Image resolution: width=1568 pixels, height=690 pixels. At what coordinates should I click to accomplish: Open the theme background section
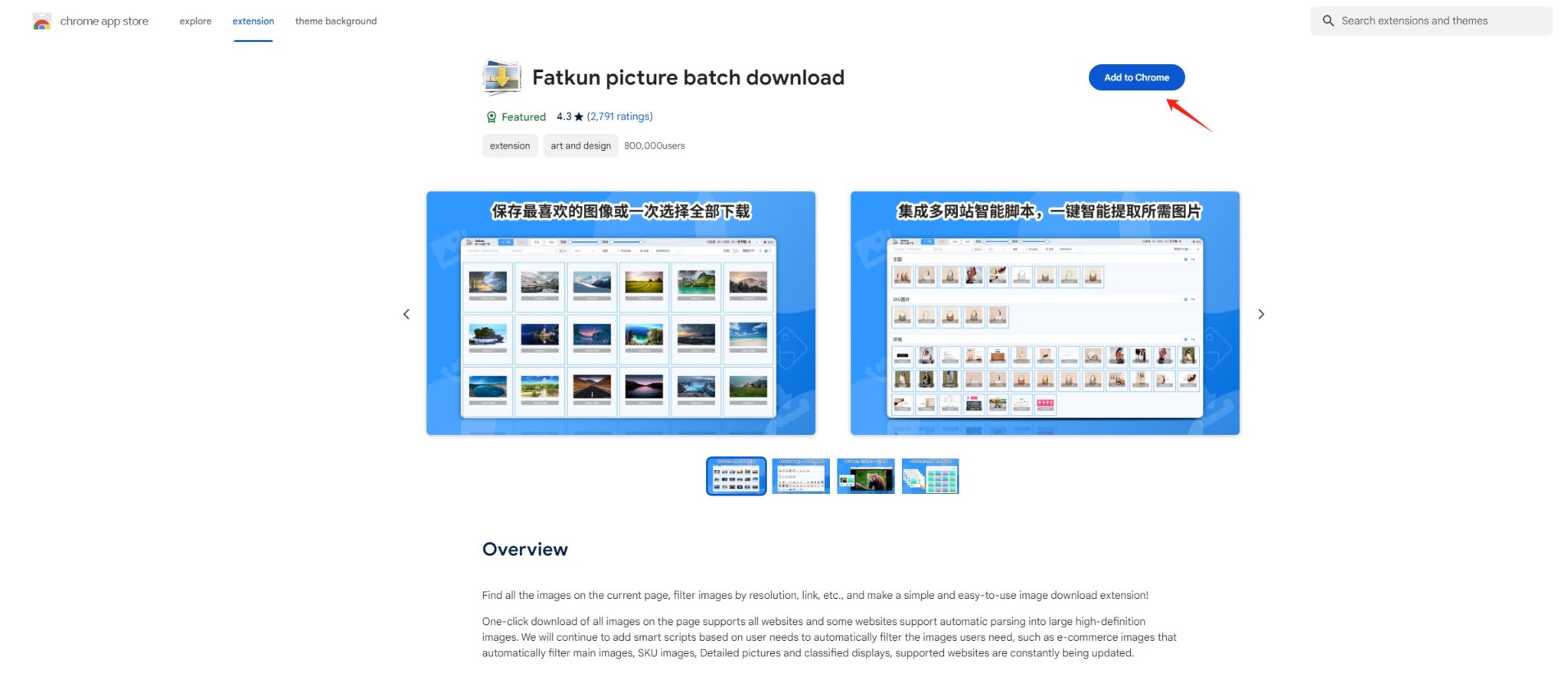coord(335,21)
